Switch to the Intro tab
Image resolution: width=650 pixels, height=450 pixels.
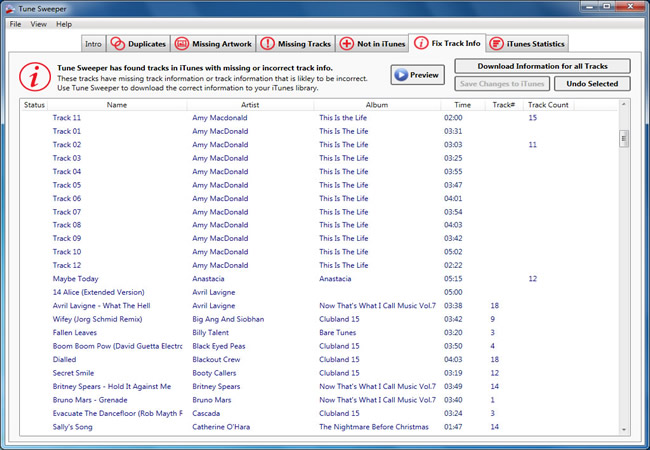tap(93, 44)
